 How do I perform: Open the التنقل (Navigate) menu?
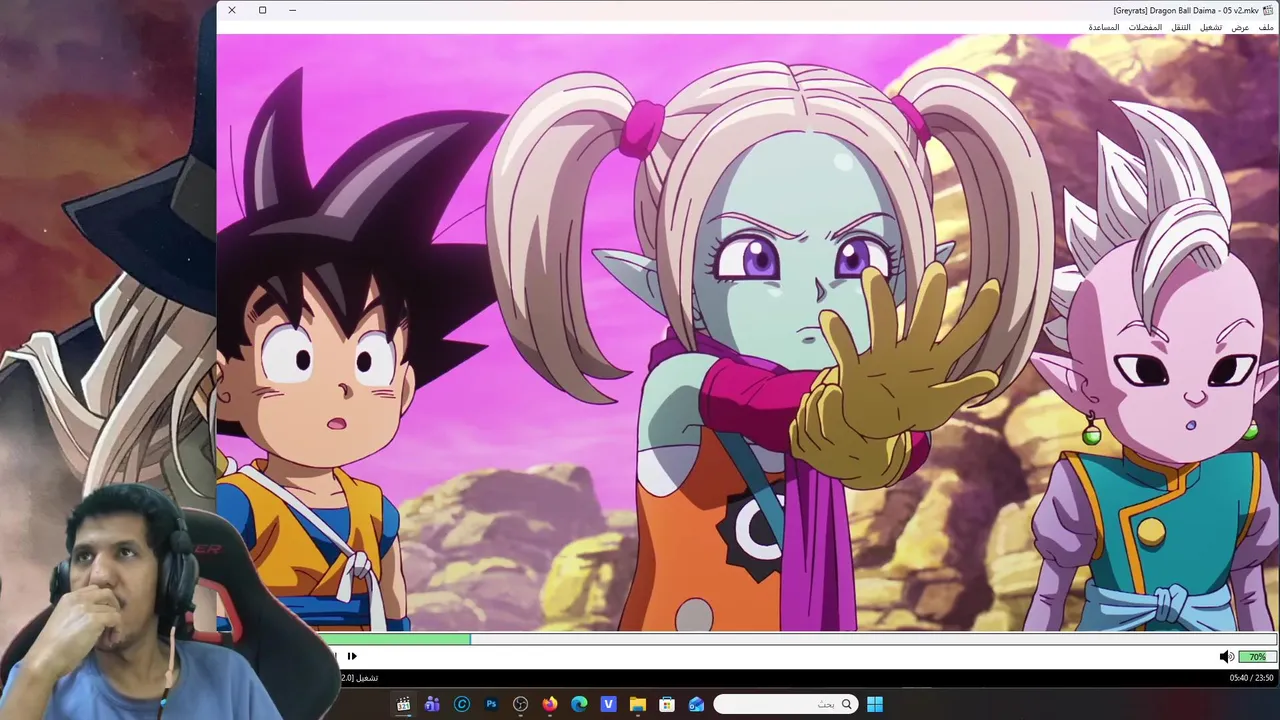coord(1181,27)
